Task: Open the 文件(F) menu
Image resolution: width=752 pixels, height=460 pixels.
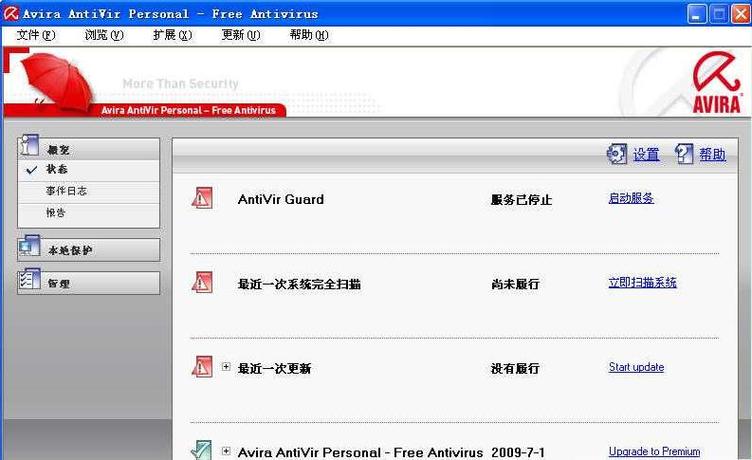Action: point(36,35)
